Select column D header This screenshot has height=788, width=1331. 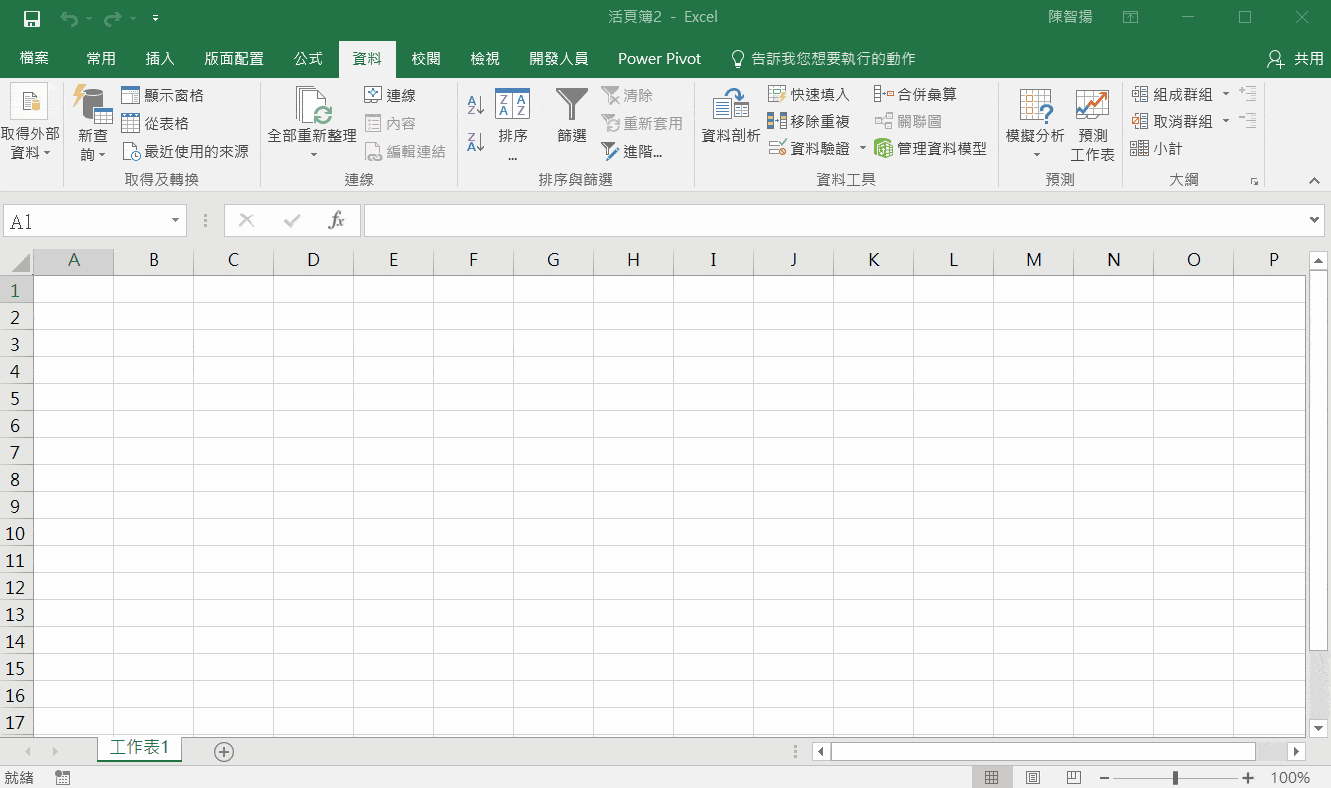313,260
